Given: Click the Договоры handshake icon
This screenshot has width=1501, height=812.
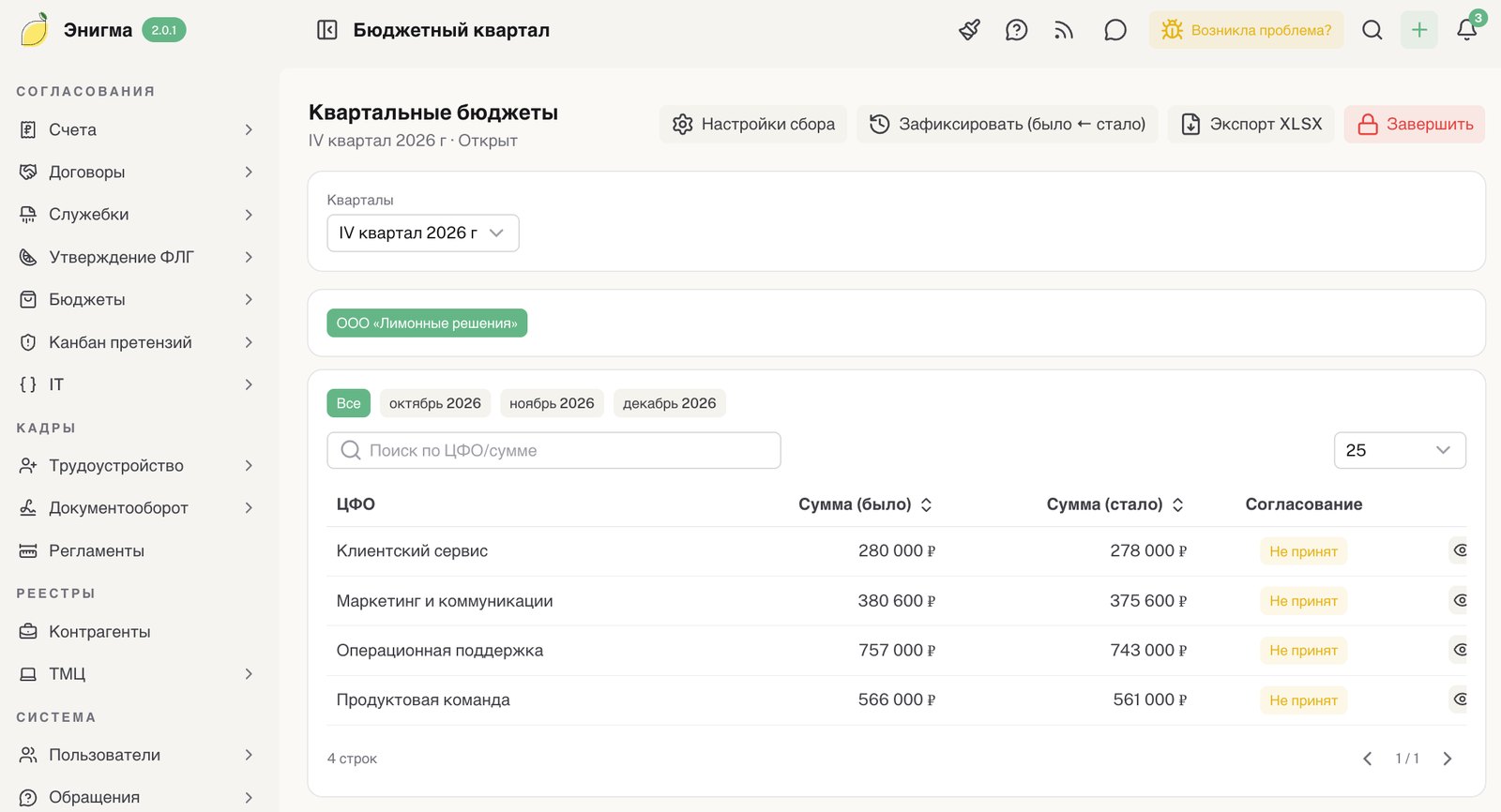Looking at the screenshot, I should point(28,172).
